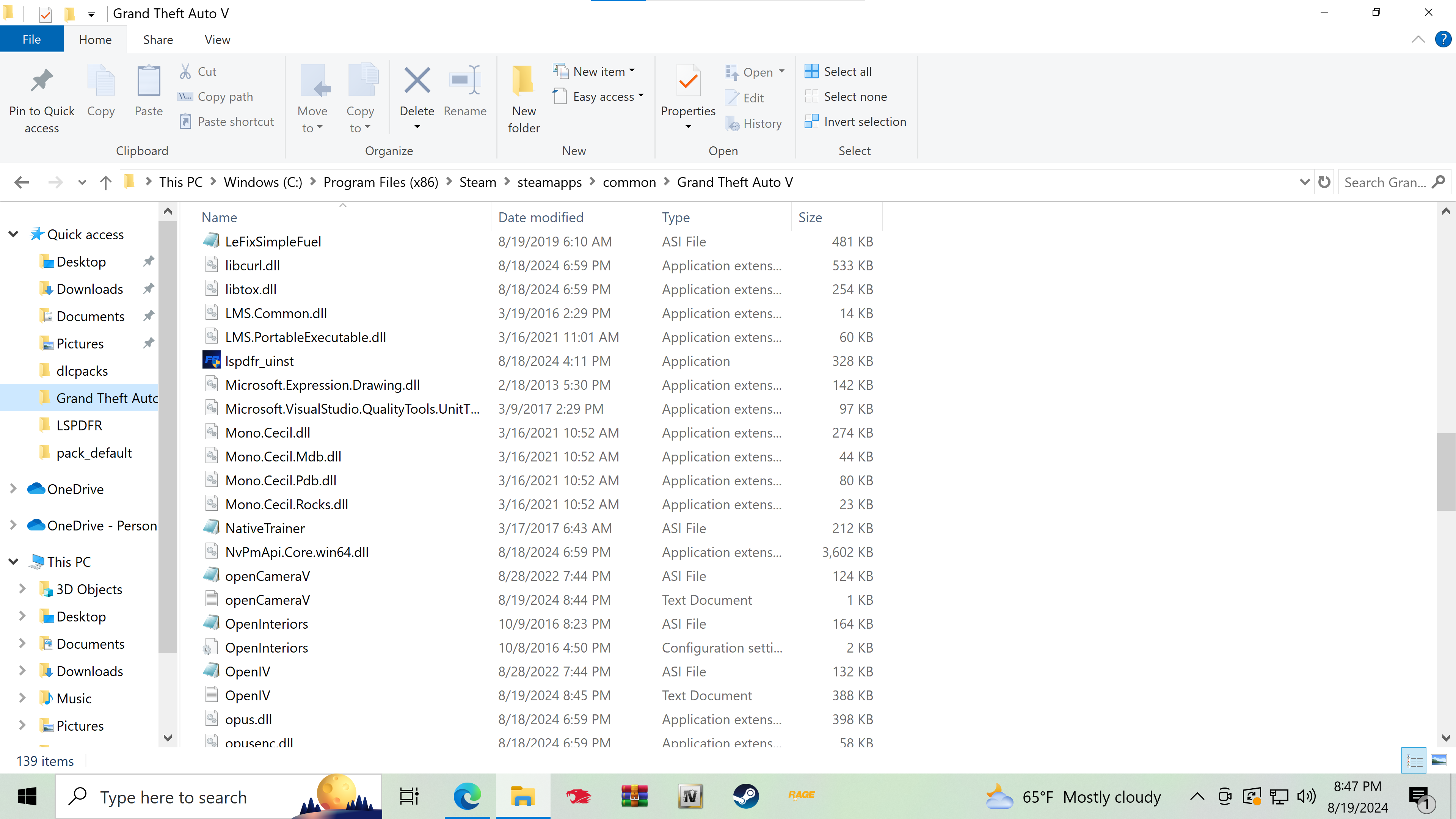
Task: Open Steam from the taskbar
Action: point(746,796)
